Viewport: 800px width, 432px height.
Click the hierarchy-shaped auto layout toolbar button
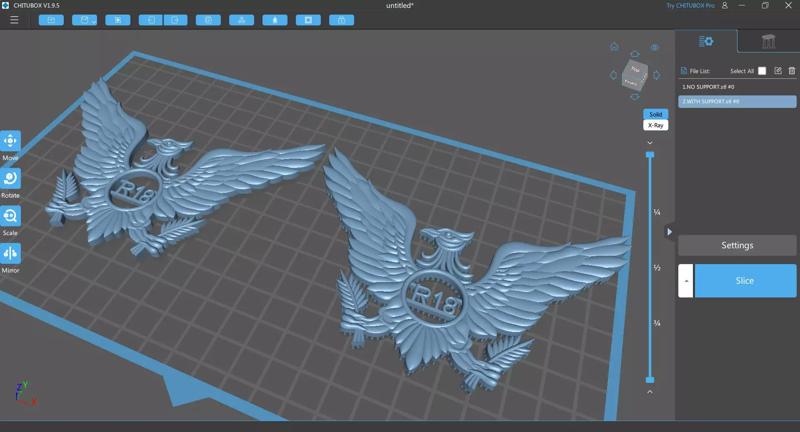(242, 20)
